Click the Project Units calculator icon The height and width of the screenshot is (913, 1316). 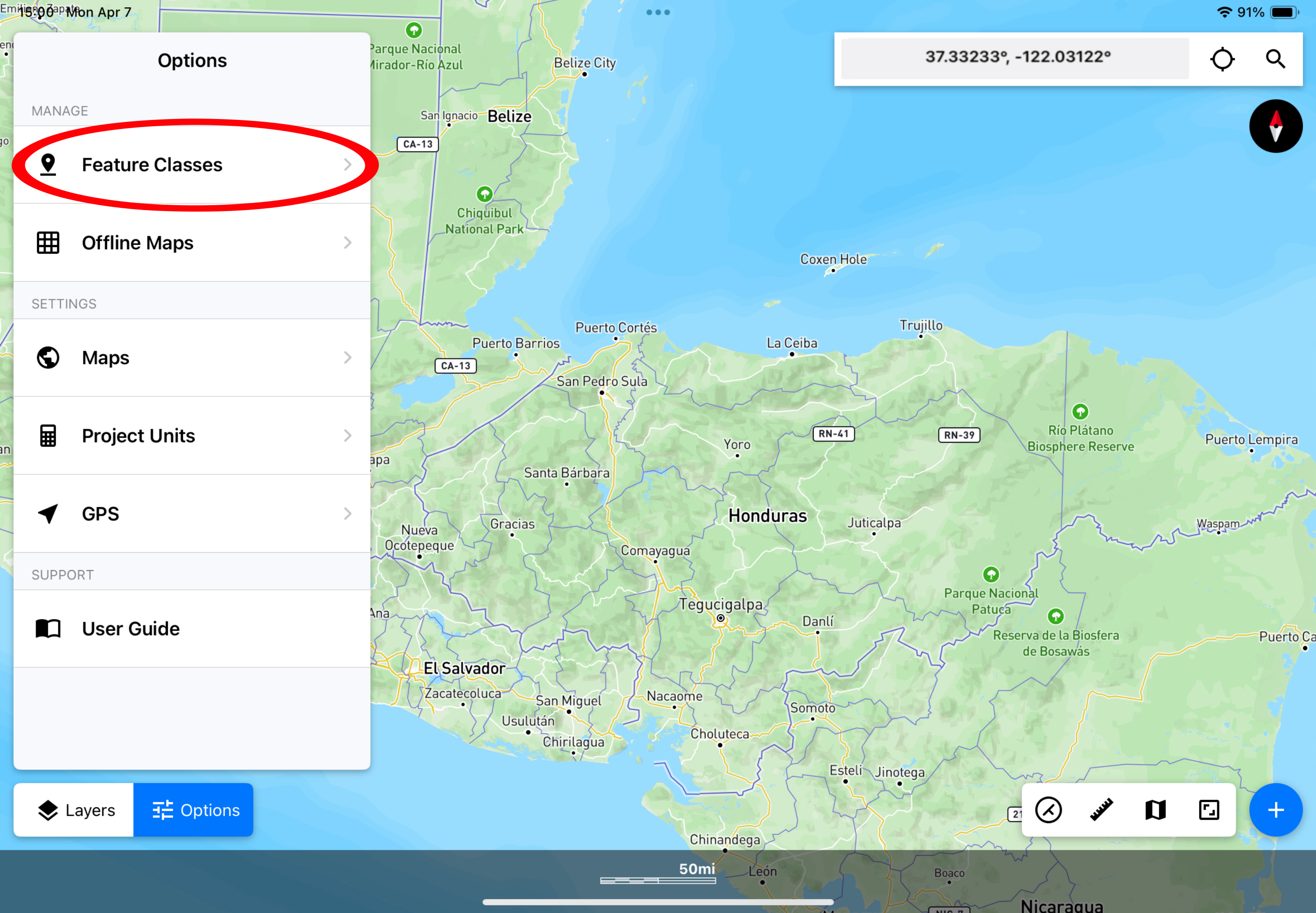tap(48, 436)
